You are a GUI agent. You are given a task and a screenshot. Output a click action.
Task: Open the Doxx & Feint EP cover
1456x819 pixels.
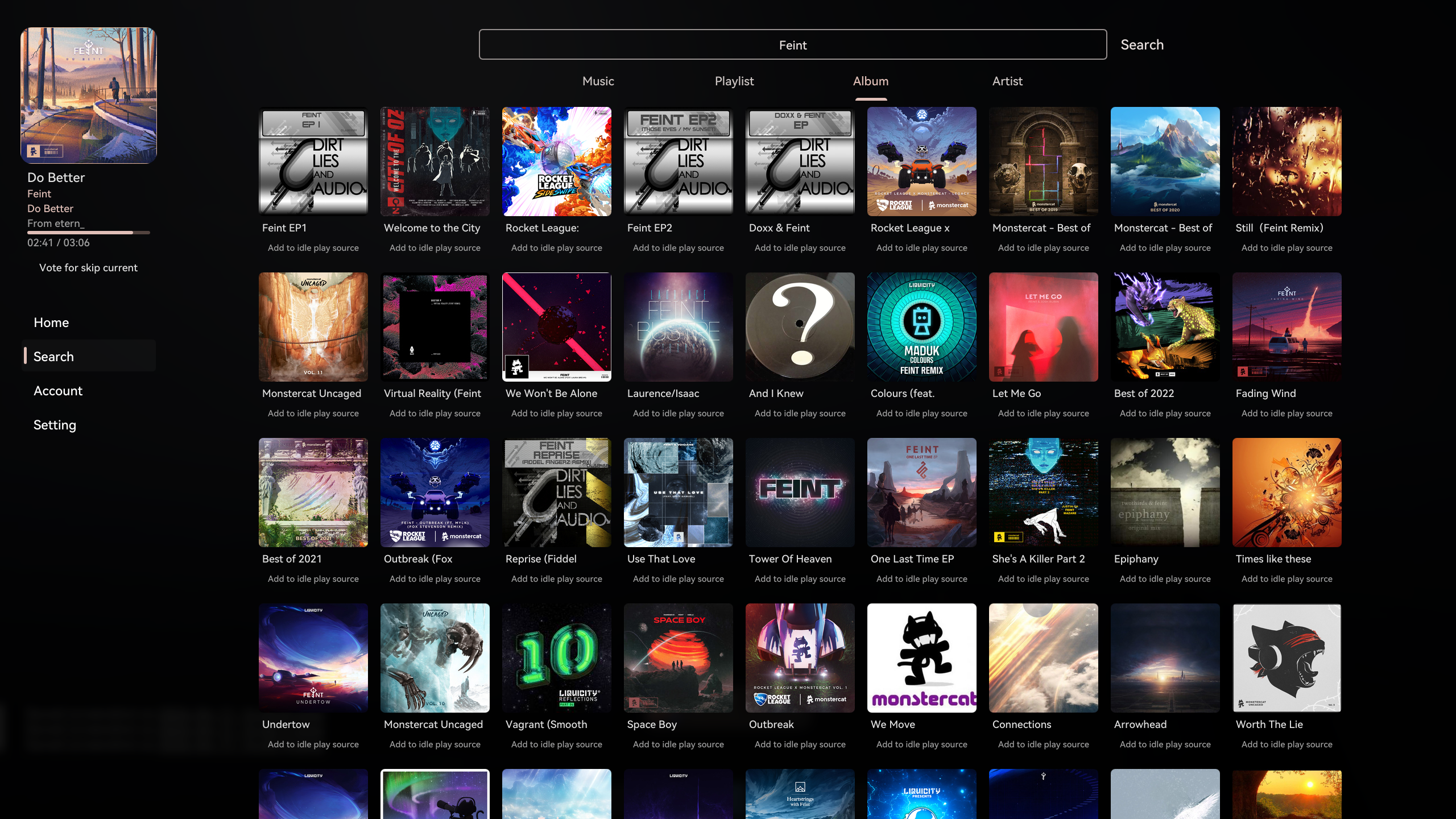coord(800,162)
